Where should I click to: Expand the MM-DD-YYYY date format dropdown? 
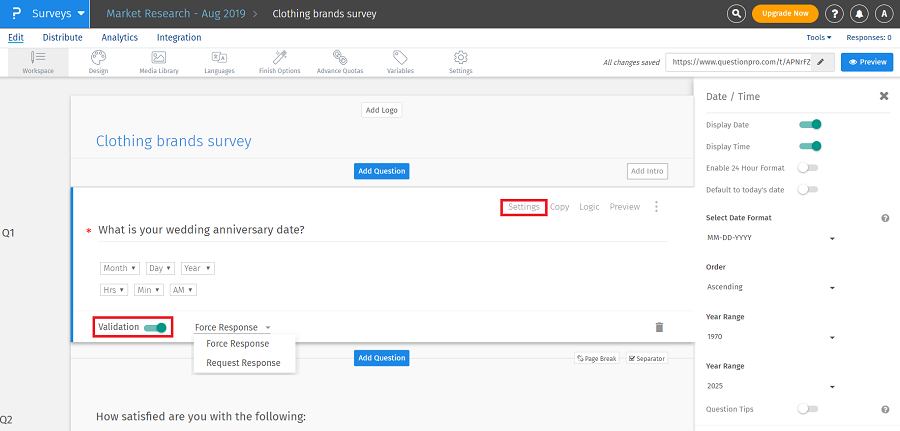770,239
